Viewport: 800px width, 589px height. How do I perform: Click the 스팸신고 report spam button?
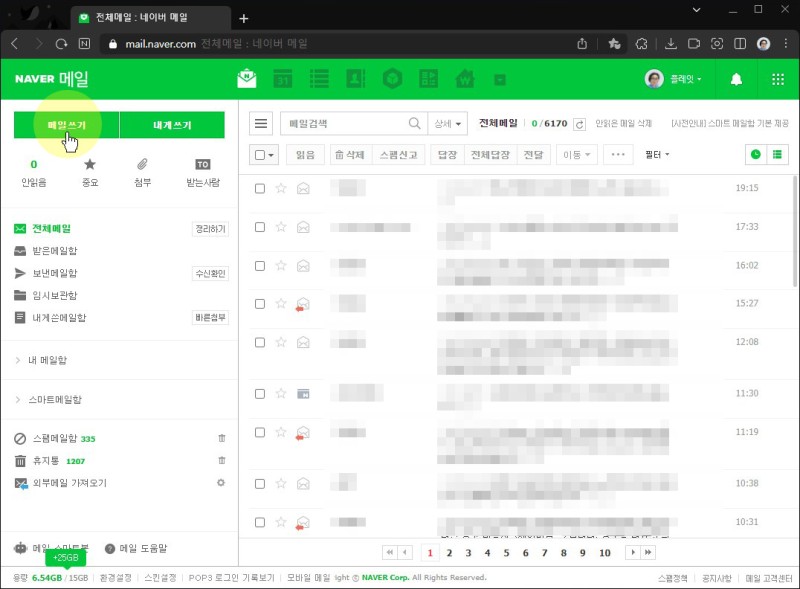pos(398,155)
